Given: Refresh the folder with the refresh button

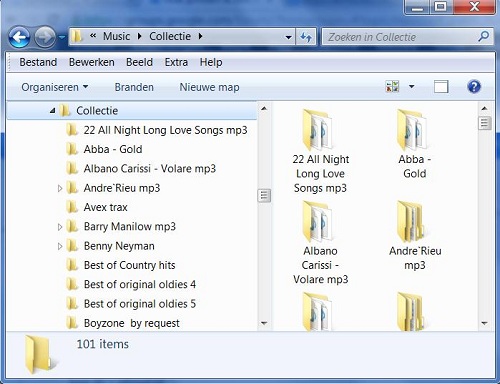Looking at the screenshot, I should [x=306, y=37].
